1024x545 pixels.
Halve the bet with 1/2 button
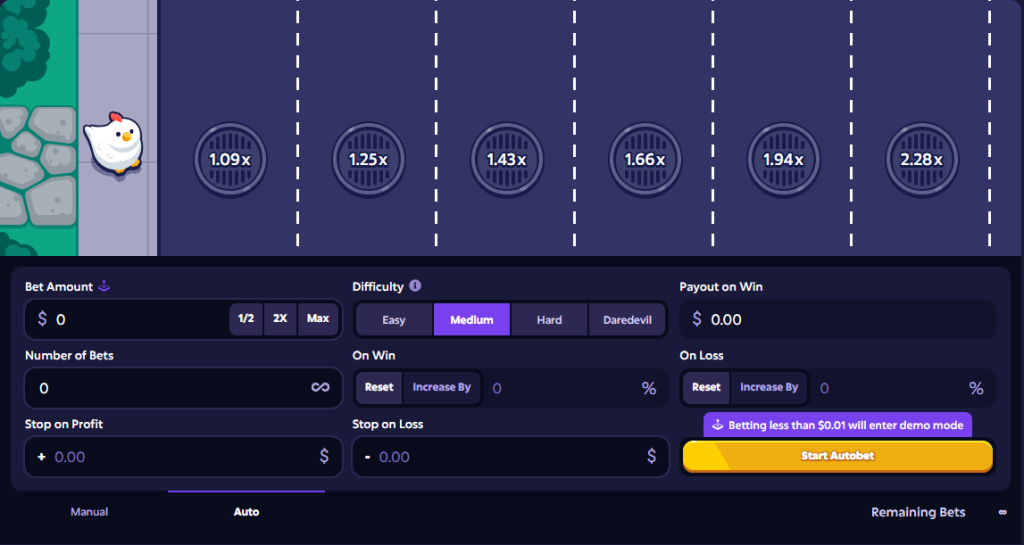point(246,319)
